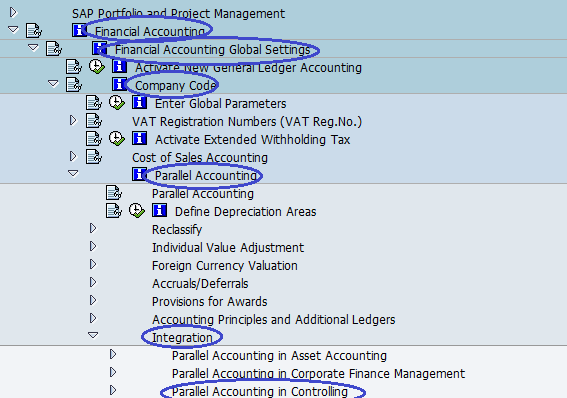Collapse the Company Code node
567x398 pixels.
(53, 84)
